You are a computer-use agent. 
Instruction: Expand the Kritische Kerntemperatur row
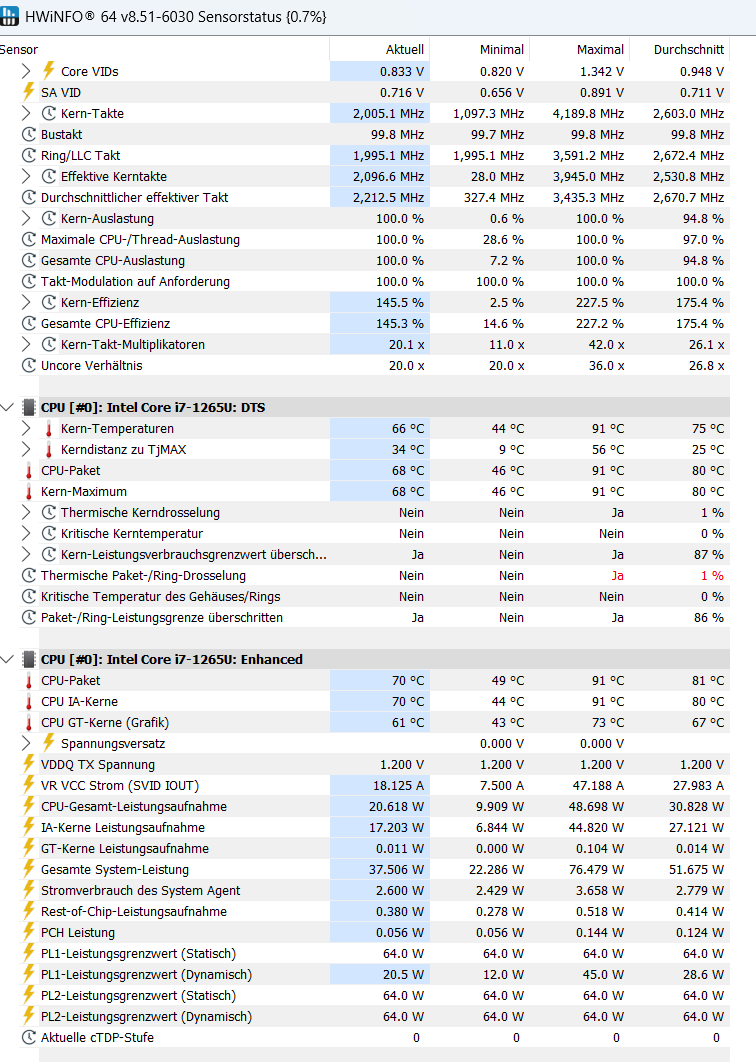pos(26,533)
